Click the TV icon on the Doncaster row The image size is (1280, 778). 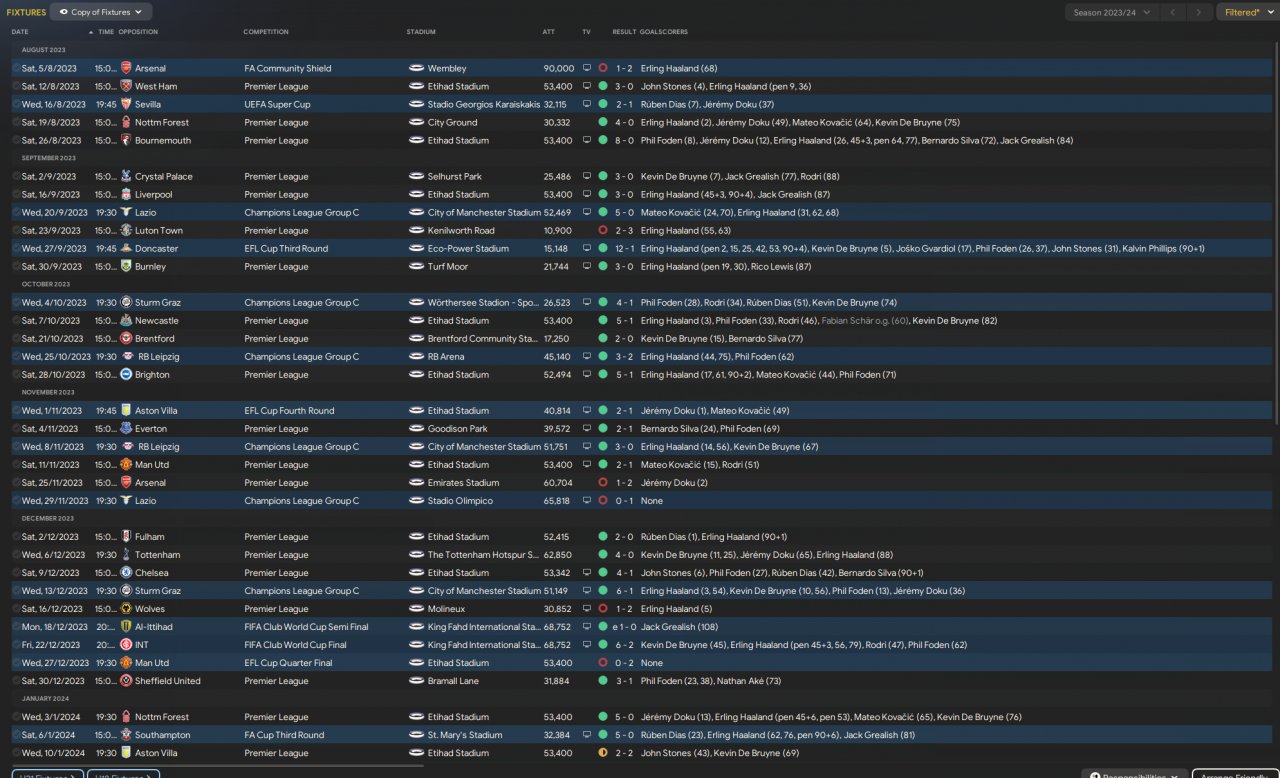click(587, 248)
